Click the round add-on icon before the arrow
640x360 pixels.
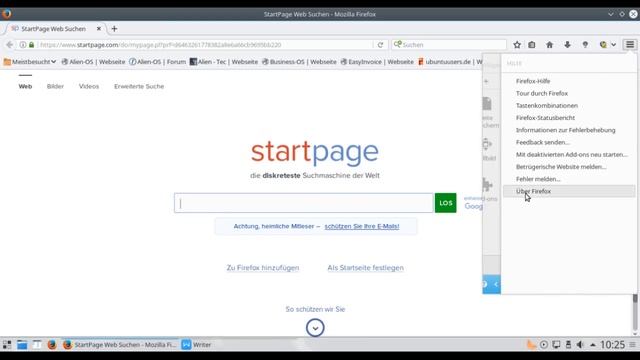(603, 44)
